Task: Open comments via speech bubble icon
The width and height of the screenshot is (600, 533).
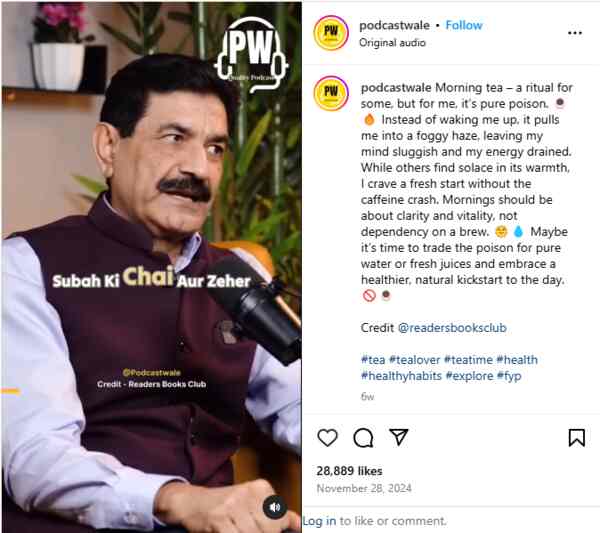Action: (x=363, y=438)
